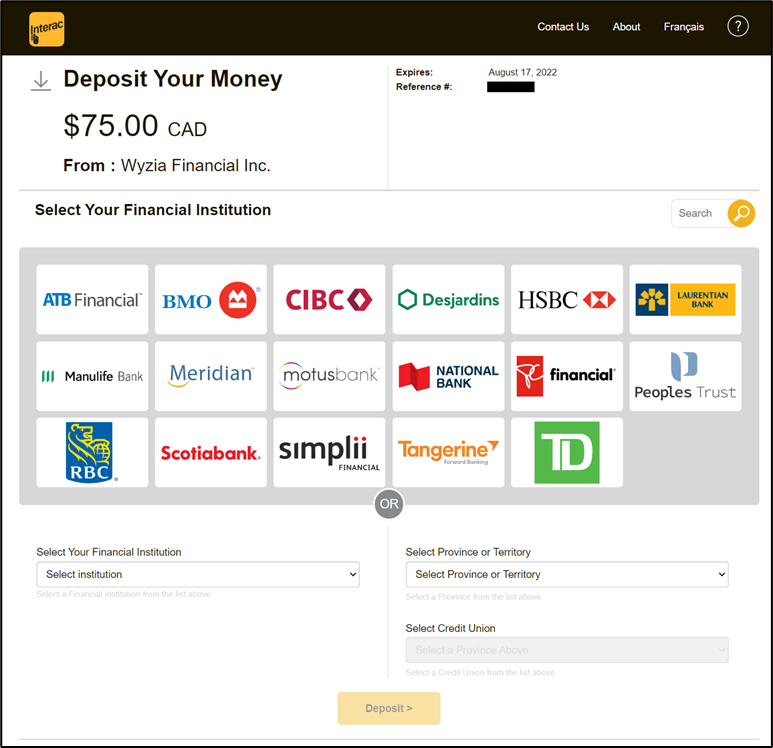Select the Desjardins tile
This screenshot has height=748, width=773.
(448, 299)
